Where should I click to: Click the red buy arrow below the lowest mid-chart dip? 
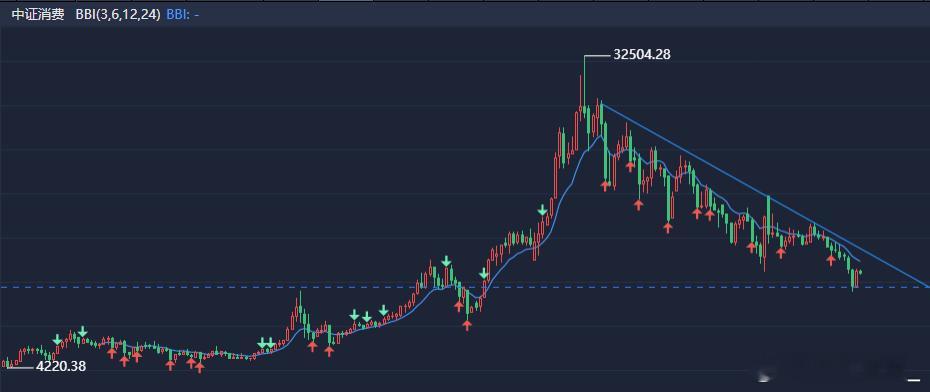point(467,325)
